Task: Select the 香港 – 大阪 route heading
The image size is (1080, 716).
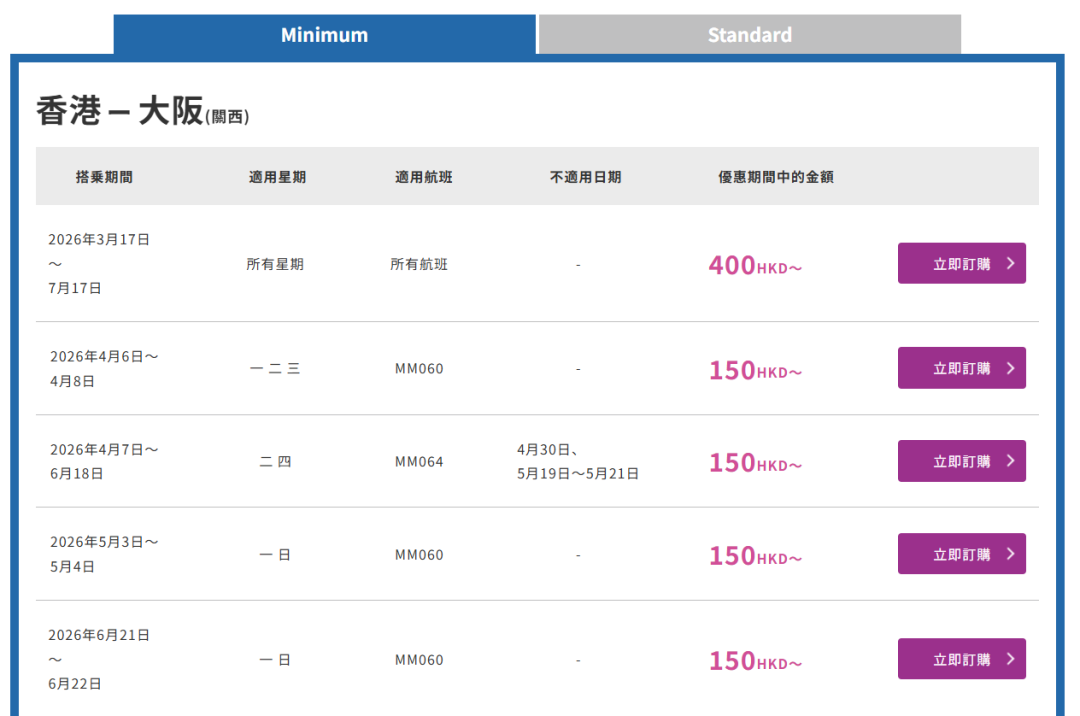Action: (143, 111)
